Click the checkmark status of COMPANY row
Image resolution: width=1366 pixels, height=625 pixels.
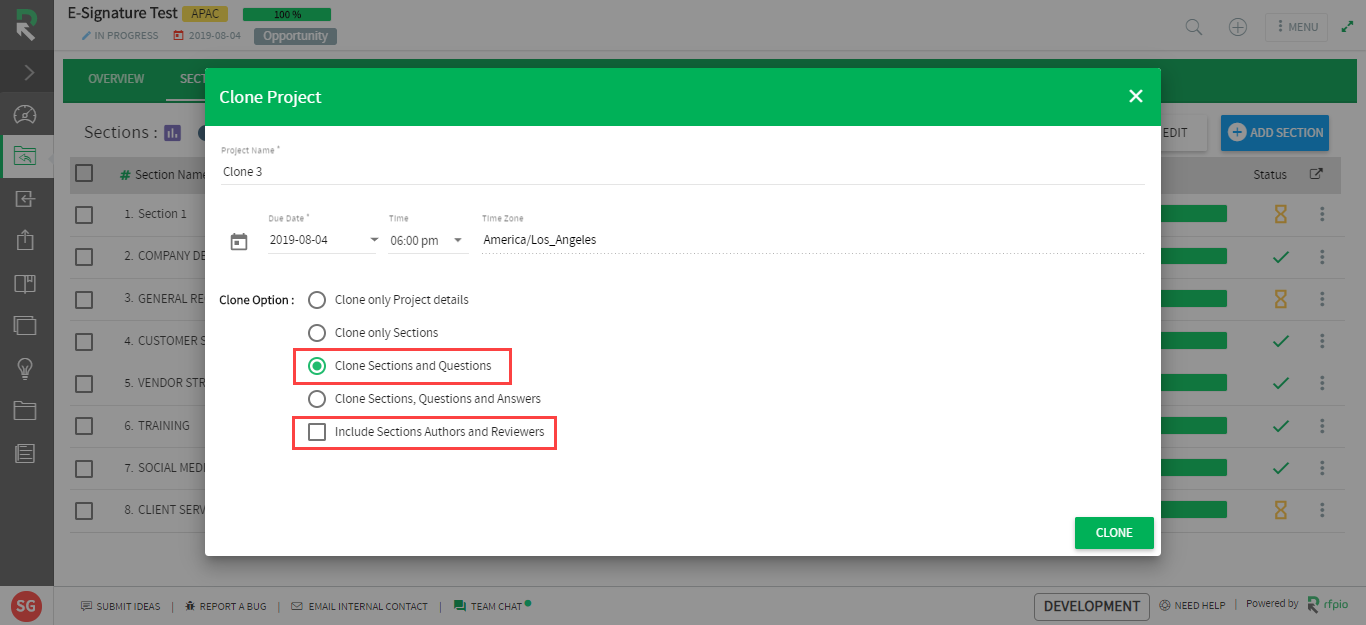pyautogui.click(x=1280, y=257)
